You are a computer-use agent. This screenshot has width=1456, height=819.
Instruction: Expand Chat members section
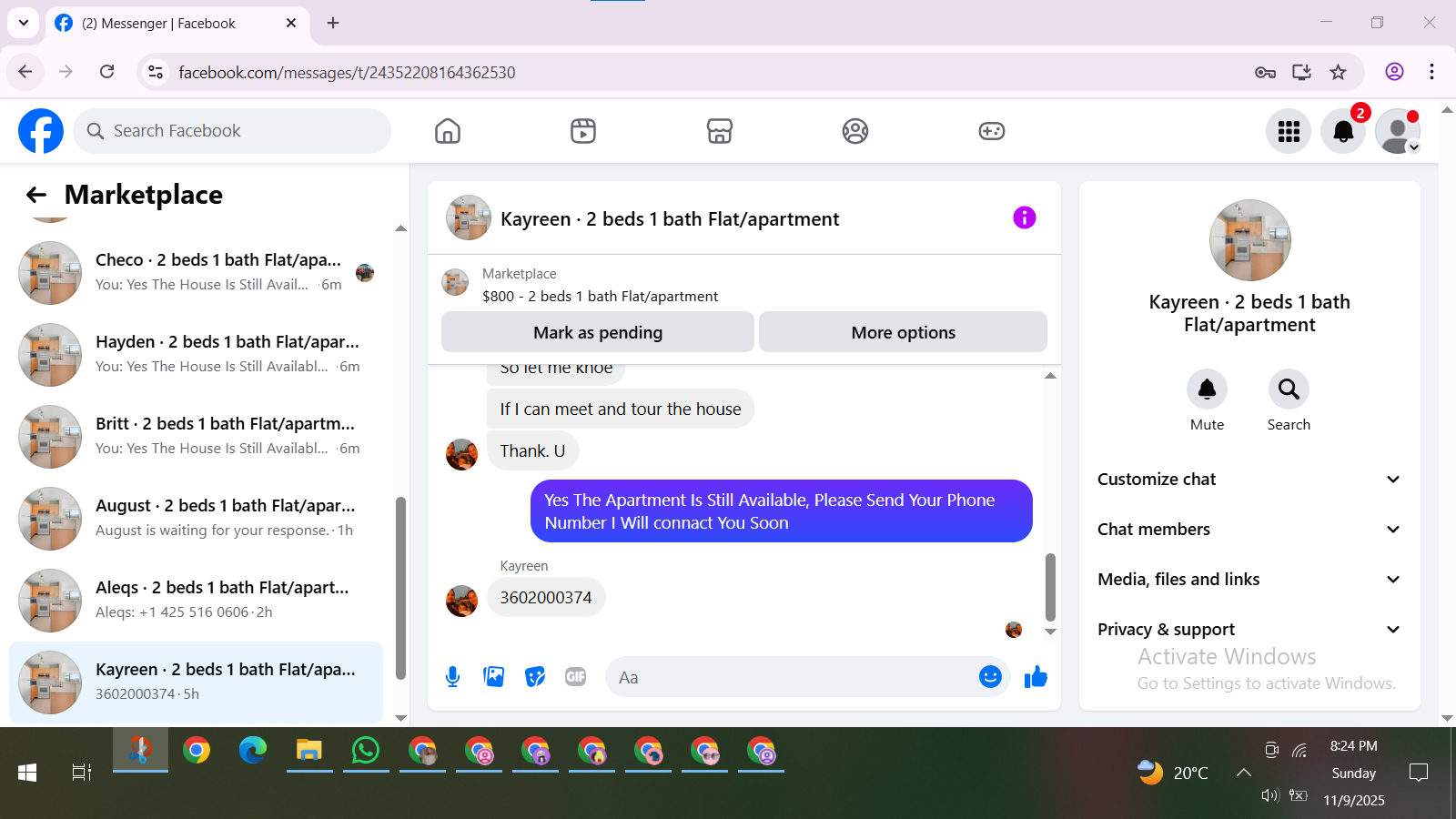pos(1249,530)
